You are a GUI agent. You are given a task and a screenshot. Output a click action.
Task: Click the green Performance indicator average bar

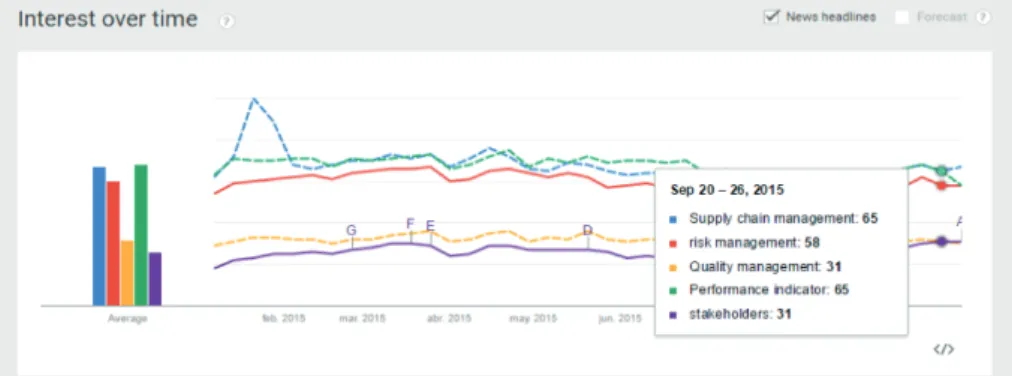click(x=141, y=235)
